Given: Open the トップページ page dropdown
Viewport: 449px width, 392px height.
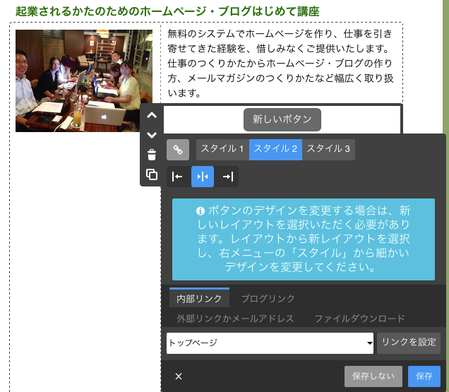Looking at the screenshot, I should (x=270, y=343).
